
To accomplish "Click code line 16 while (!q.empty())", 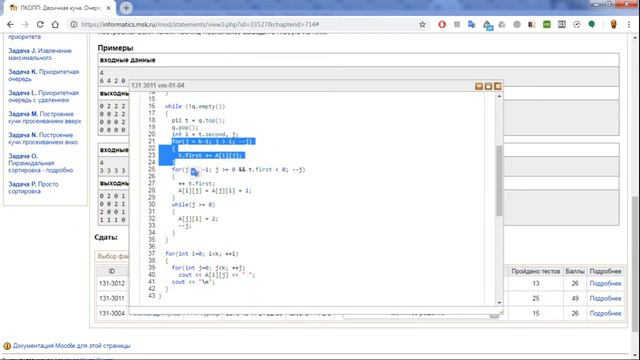I will (x=195, y=107).
